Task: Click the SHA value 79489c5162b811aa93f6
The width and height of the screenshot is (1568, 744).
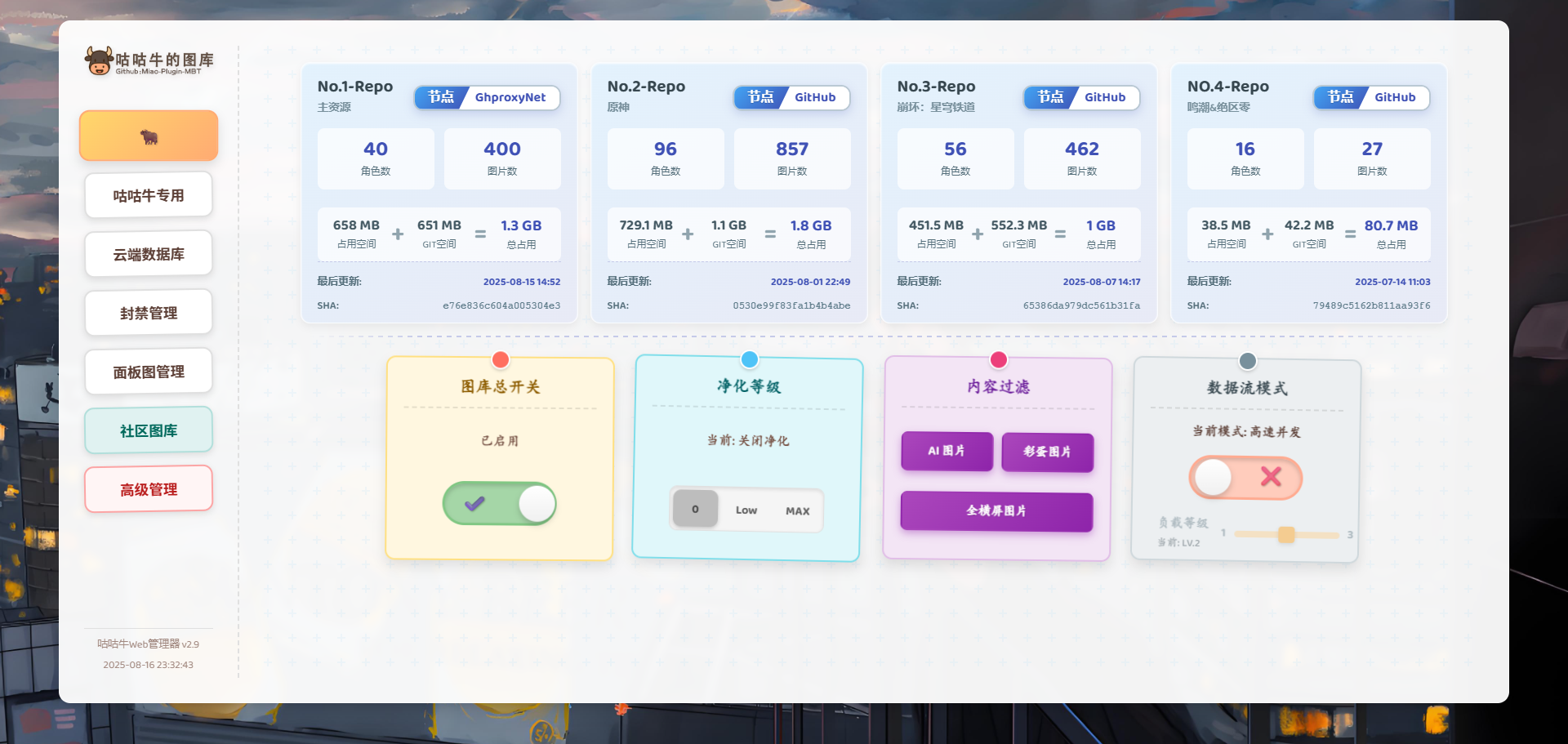Action: click(x=1371, y=305)
